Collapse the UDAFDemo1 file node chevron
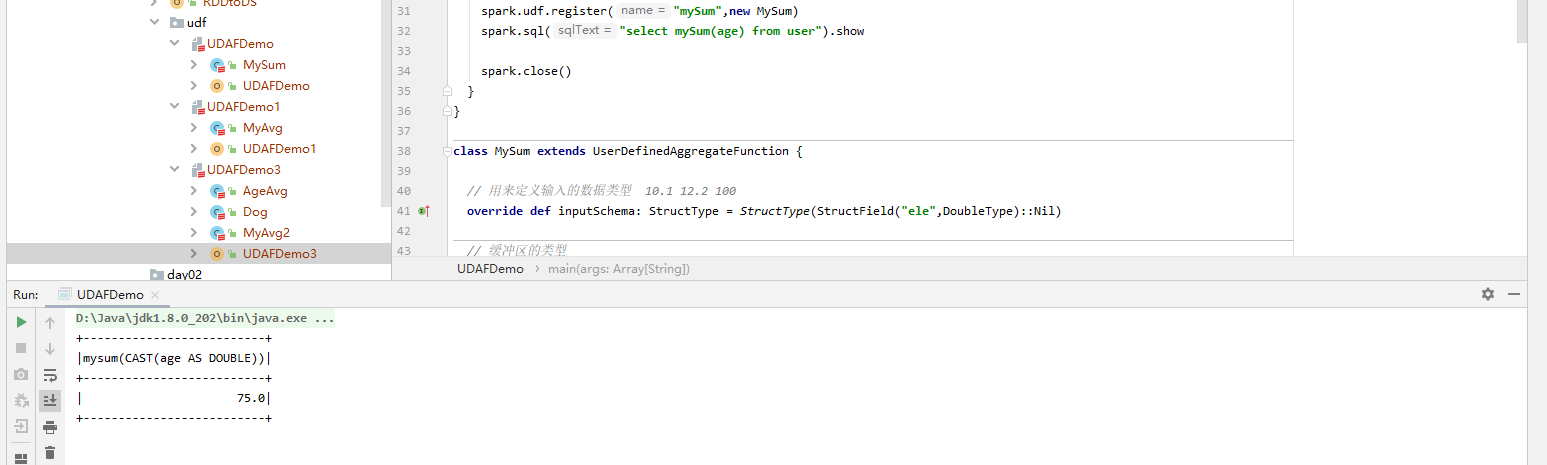The height and width of the screenshot is (465, 1547). pos(174,107)
